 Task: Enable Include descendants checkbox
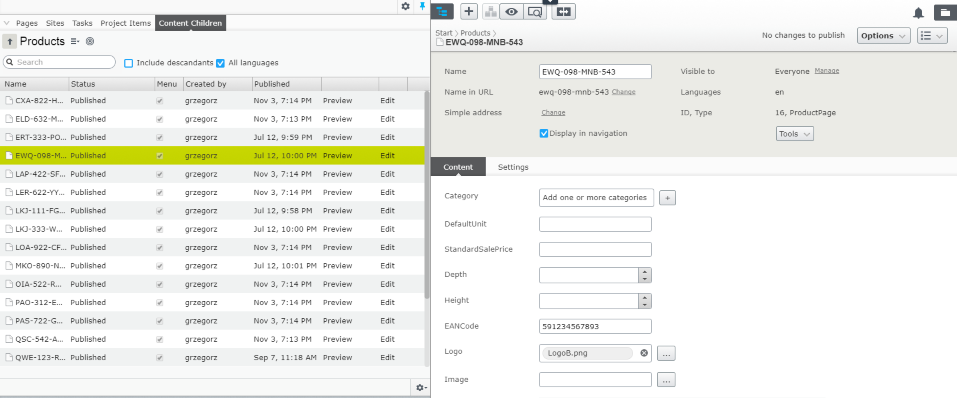[128, 63]
